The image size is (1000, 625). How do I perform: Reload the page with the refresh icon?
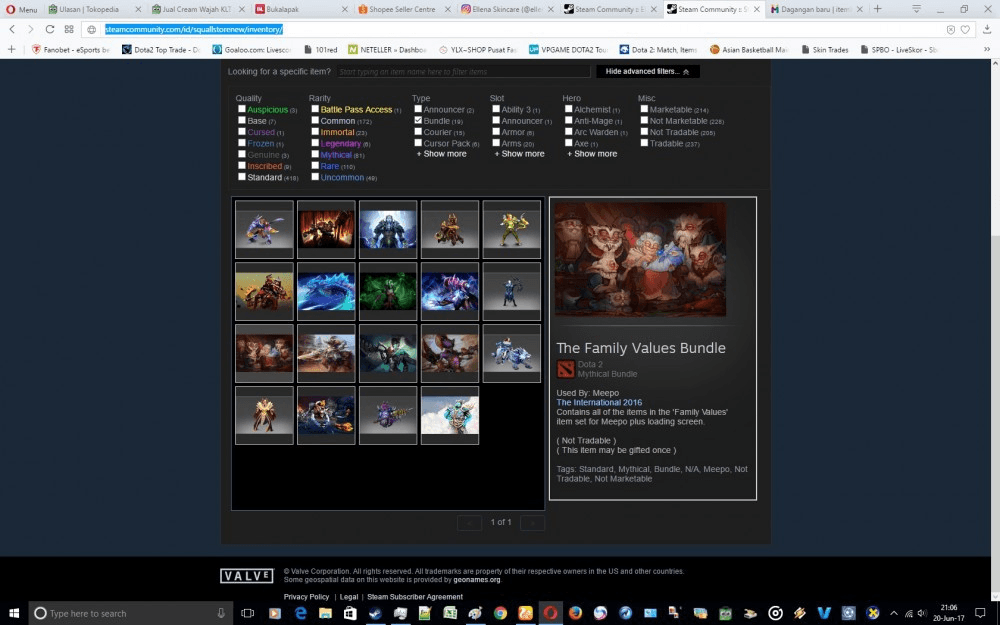tap(50, 29)
